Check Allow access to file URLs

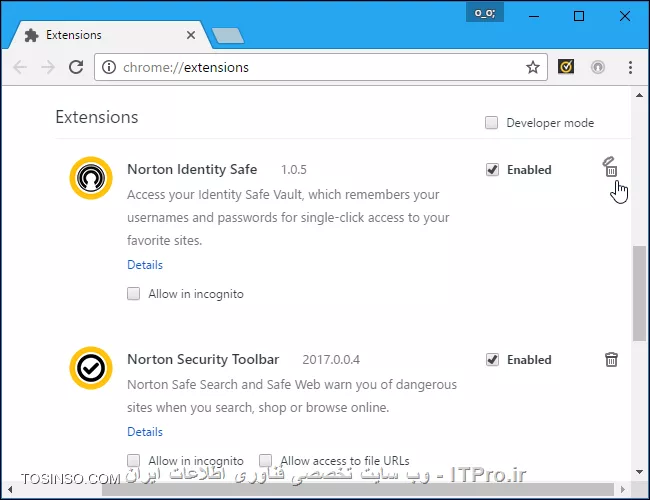(x=265, y=460)
